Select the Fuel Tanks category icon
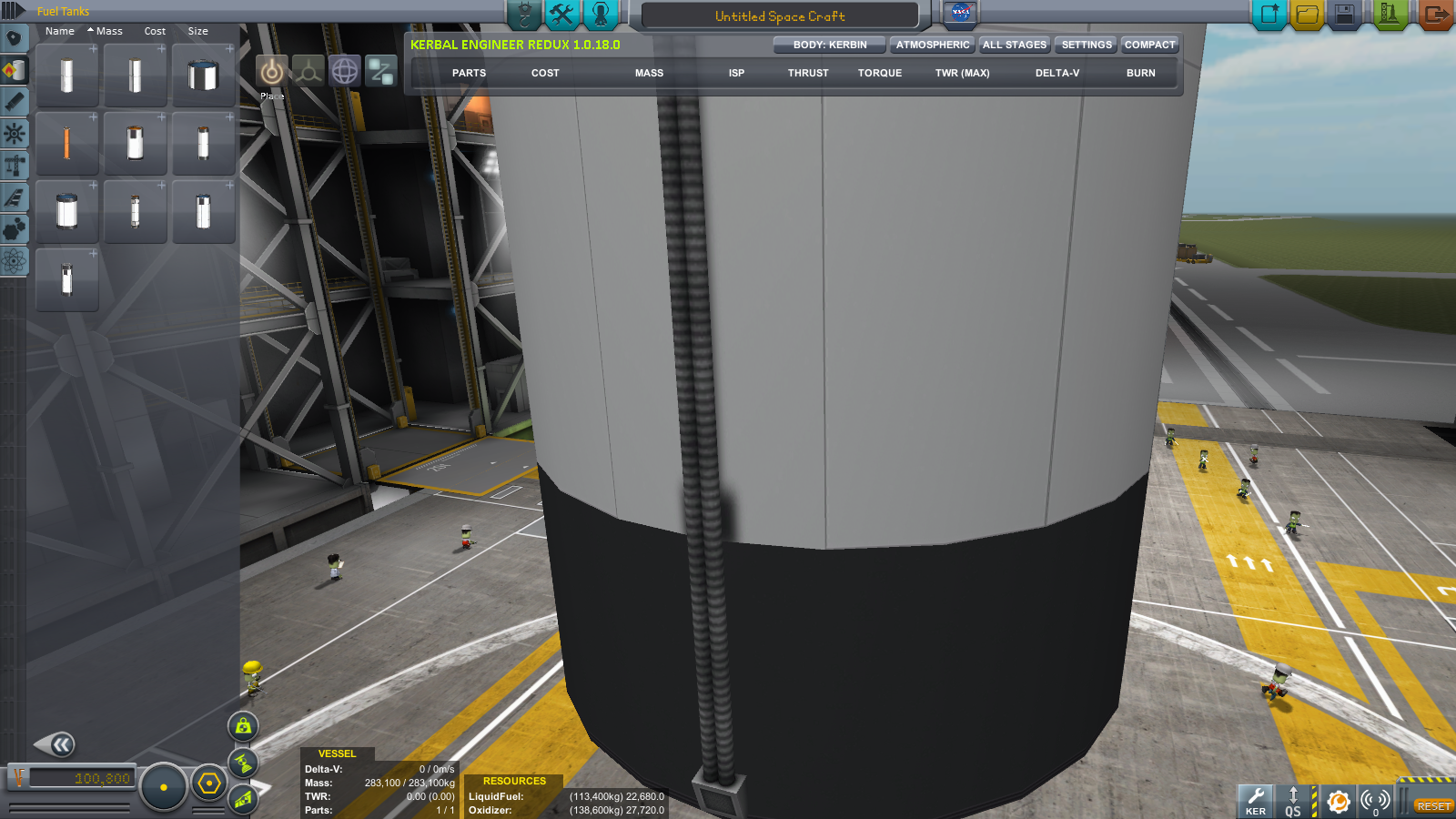 tap(14, 70)
